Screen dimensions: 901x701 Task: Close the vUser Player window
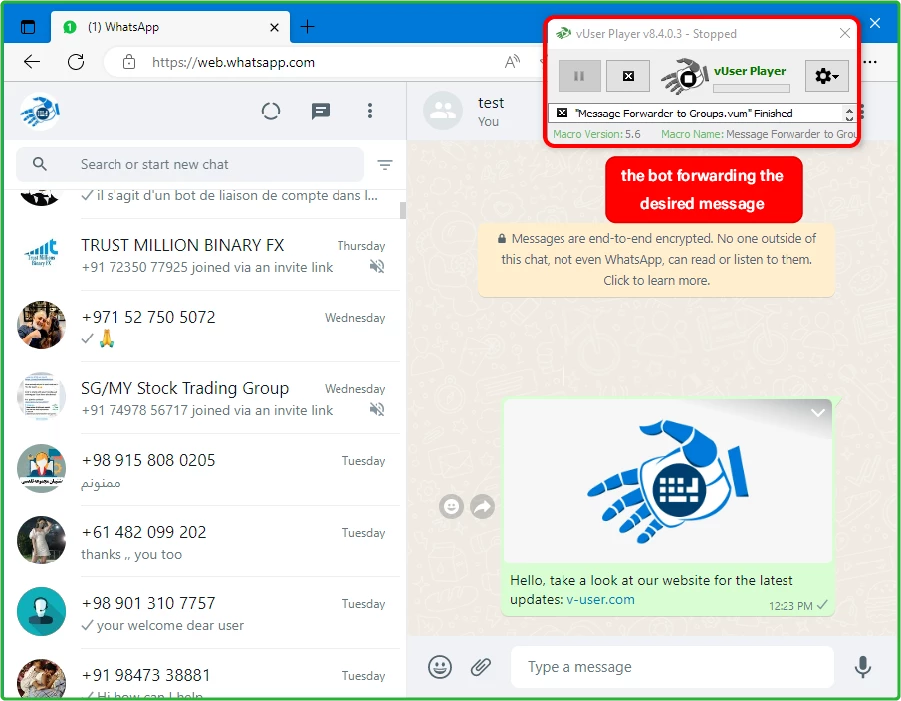click(x=845, y=33)
